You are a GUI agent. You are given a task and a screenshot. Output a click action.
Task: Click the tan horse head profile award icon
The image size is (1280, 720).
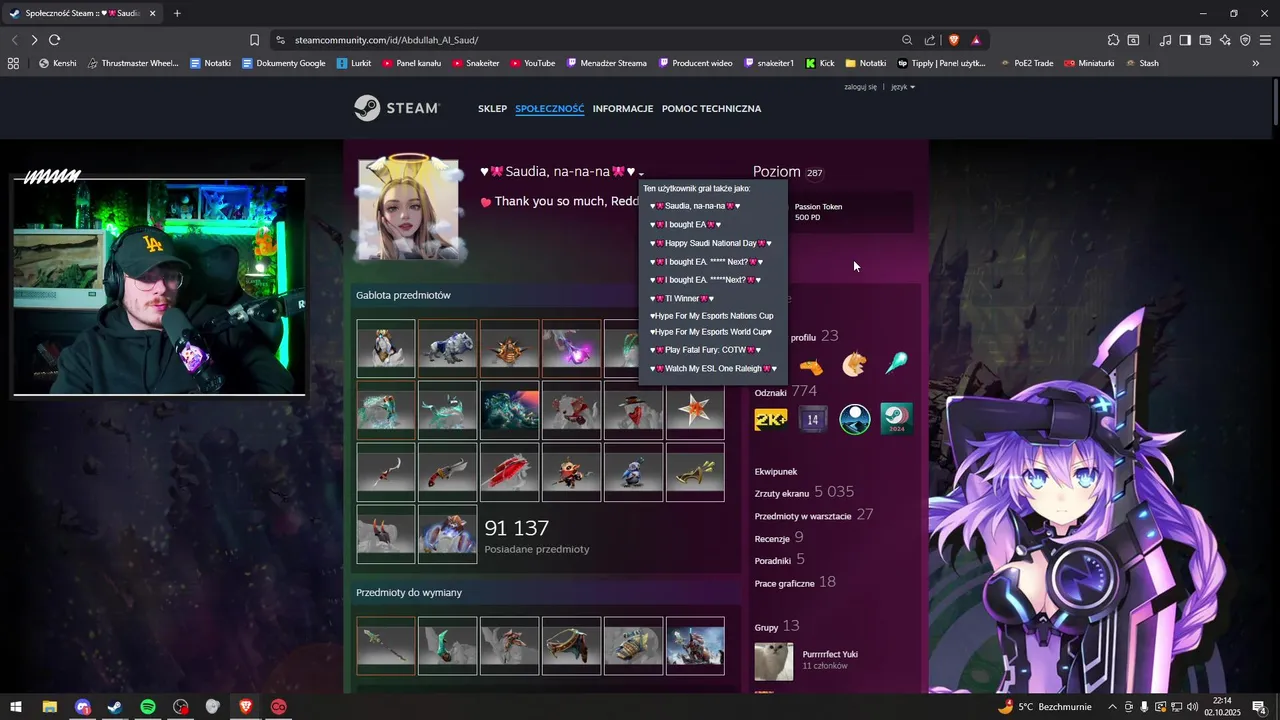[x=854, y=364]
